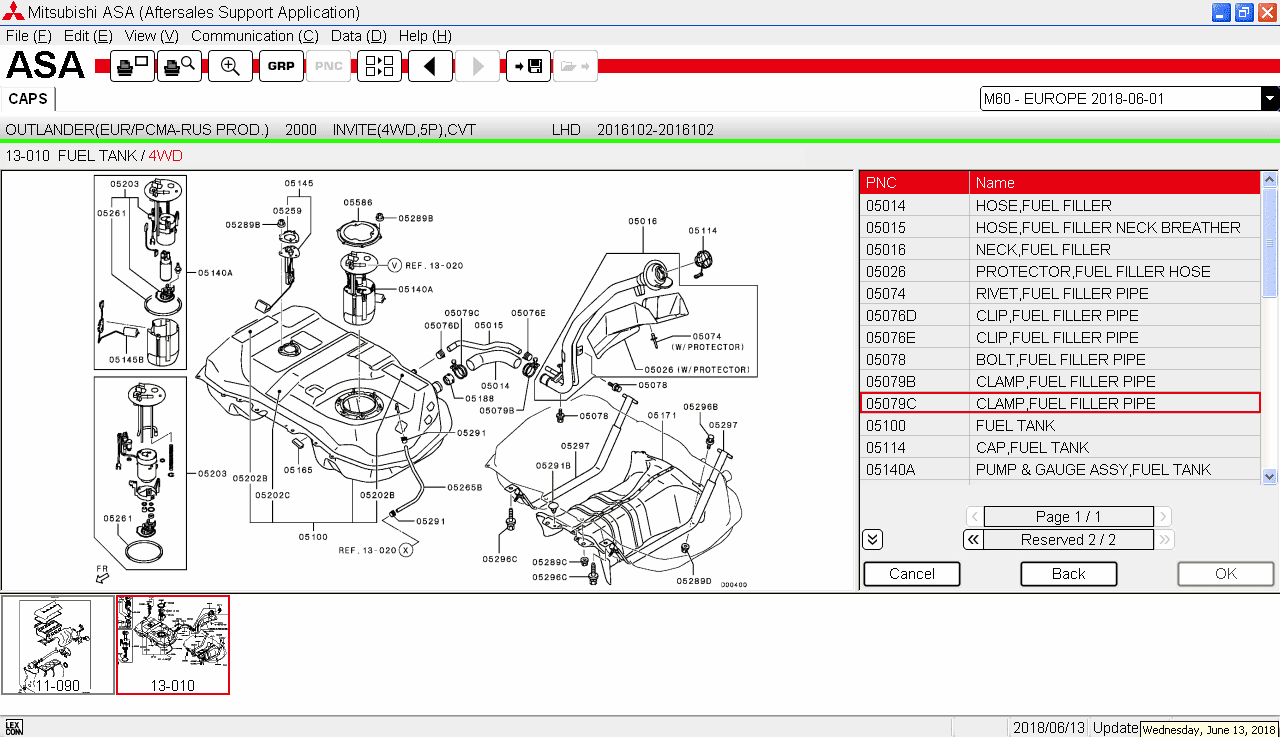Expand the M60 - EUROPE catalog dropdown
Image resolution: width=1280 pixels, height=737 pixels.
(1270, 99)
